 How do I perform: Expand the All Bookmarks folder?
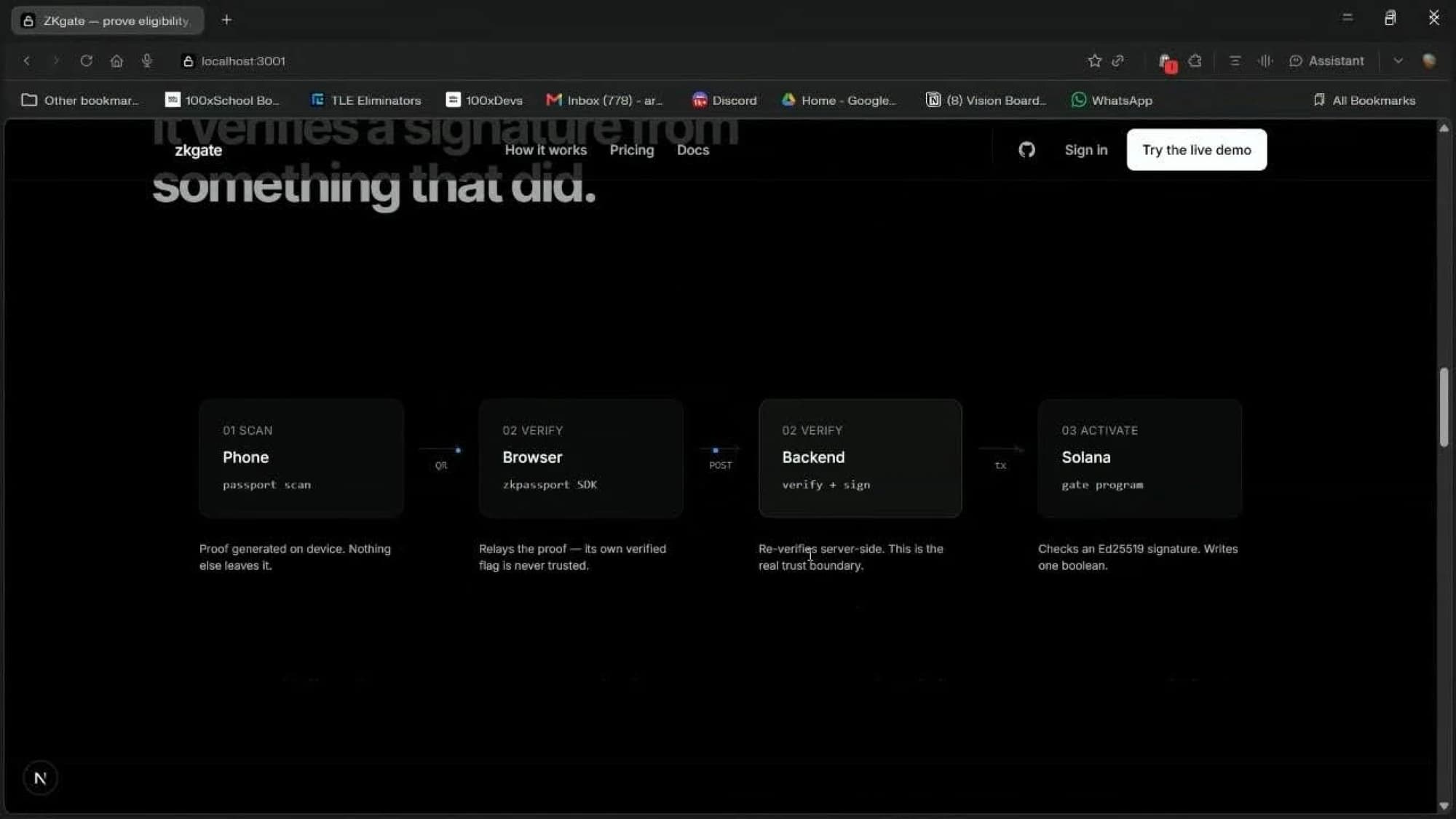pyautogui.click(x=1364, y=100)
